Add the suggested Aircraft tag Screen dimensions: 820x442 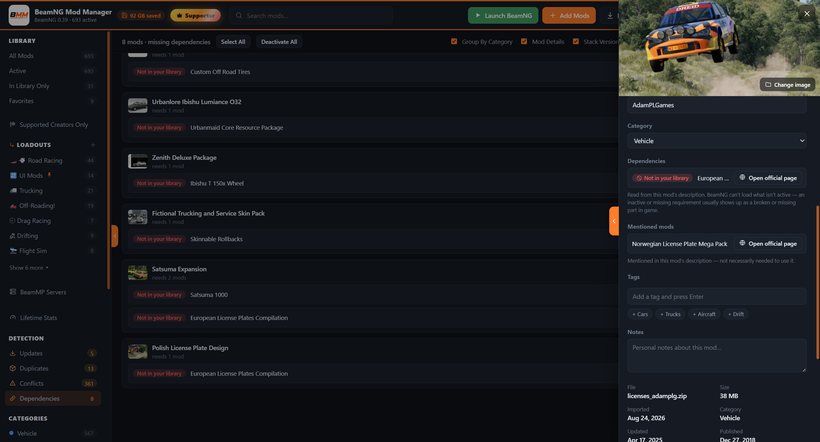coord(704,314)
